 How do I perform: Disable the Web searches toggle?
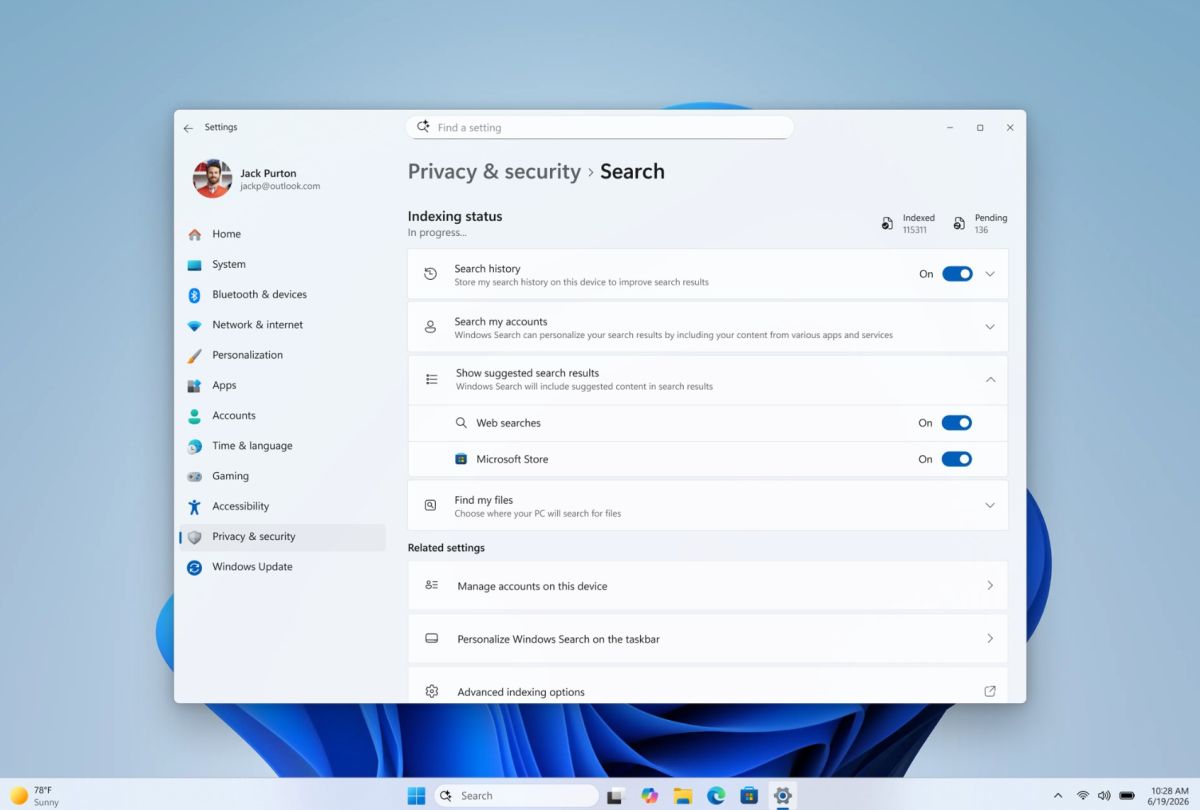(x=957, y=423)
